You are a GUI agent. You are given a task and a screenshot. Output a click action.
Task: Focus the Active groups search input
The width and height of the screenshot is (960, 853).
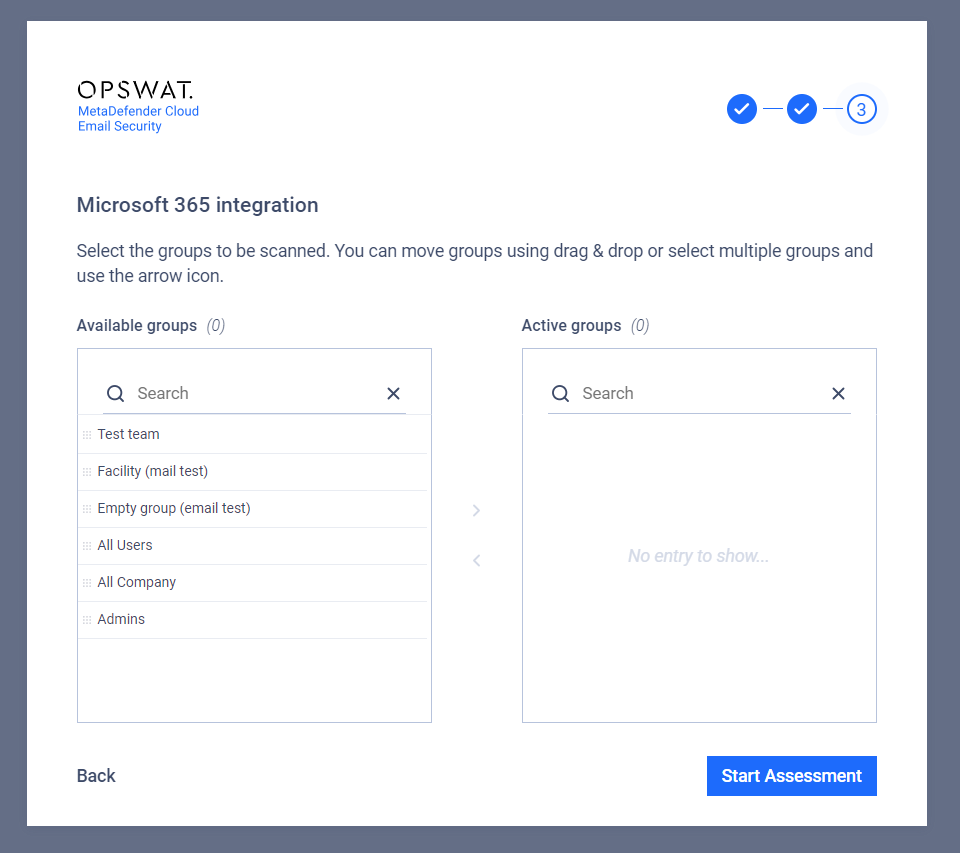pos(699,393)
